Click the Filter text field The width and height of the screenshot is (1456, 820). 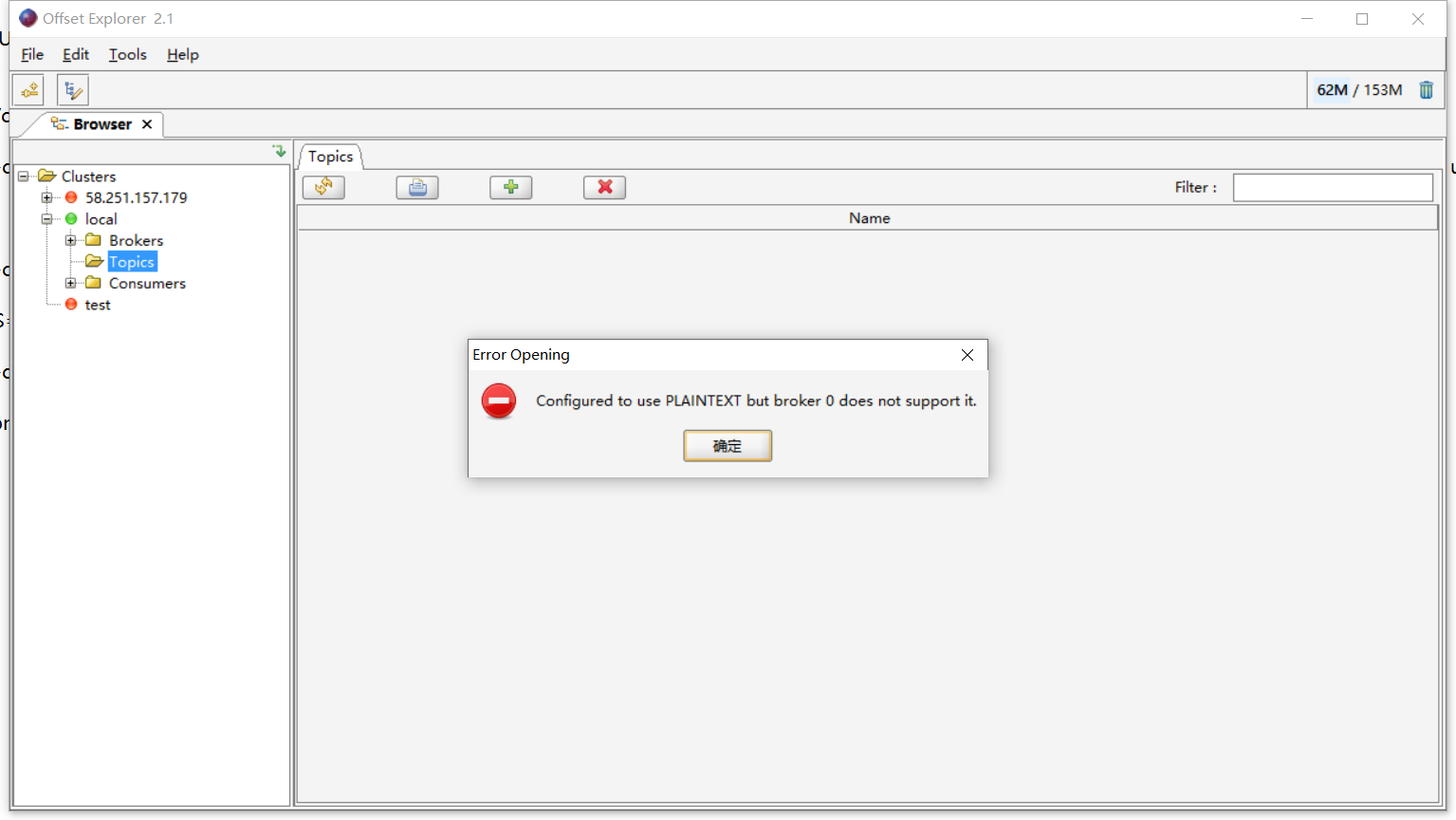pyautogui.click(x=1332, y=188)
